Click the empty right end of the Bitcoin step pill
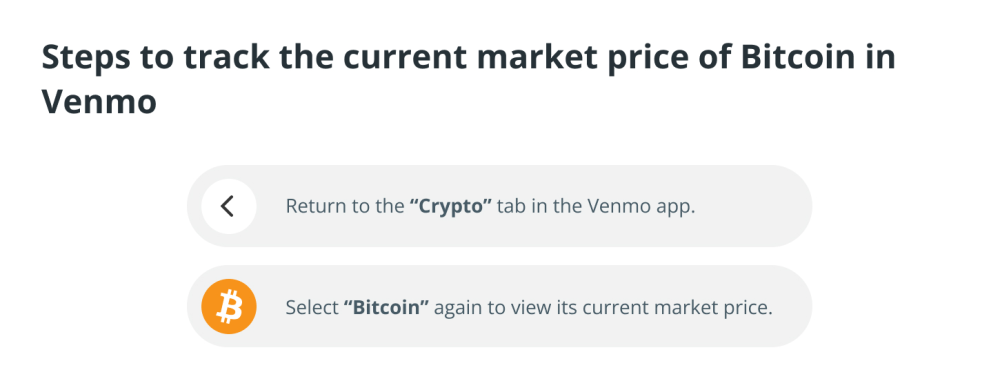The image size is (1000, 386). pos(792,307)
